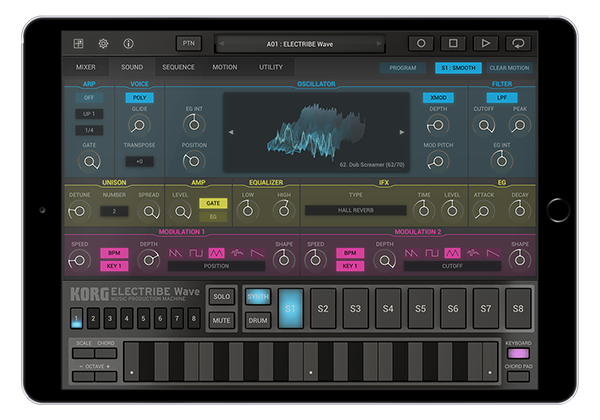Enable the CHORD PAD mode button
600x420 pixels.
click(x=518, y=377)
